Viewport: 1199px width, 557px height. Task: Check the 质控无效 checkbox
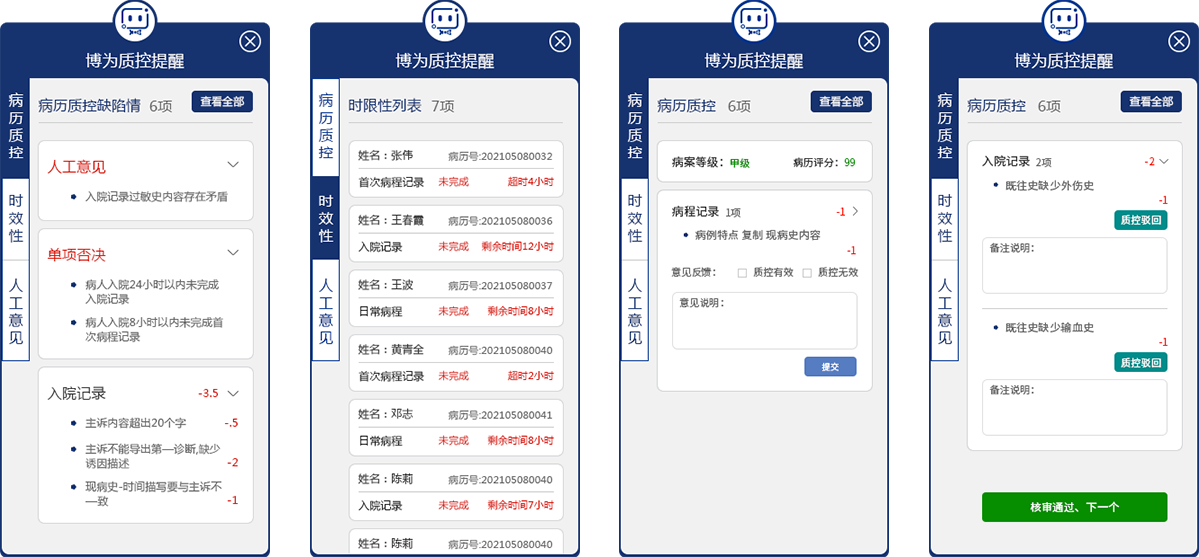(807, 272)
